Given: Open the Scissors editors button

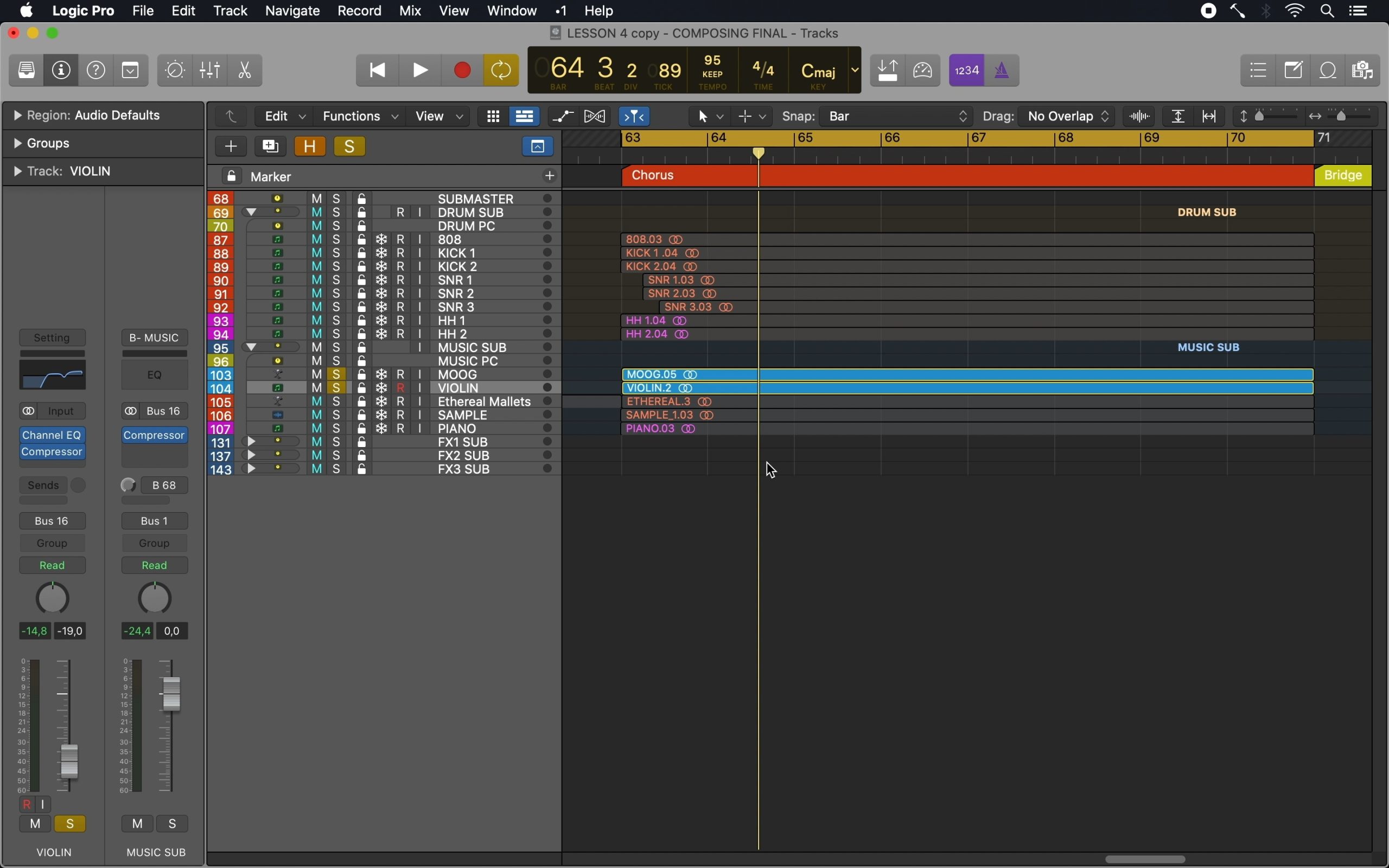Looking at the screenshot, I should 245,71.
